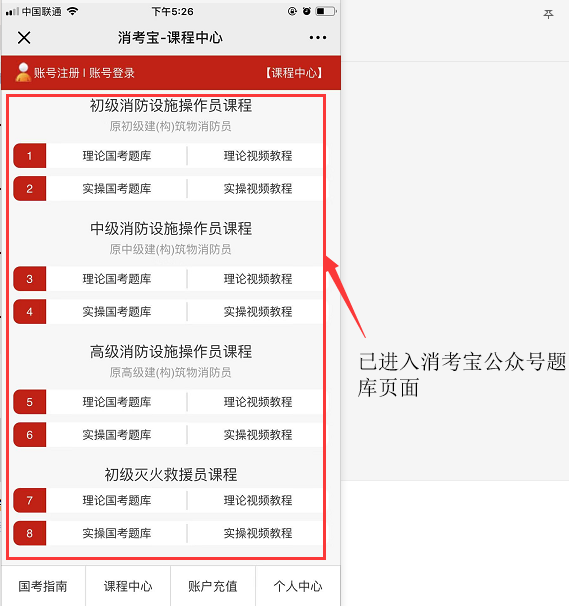569x606 pixels.
Task: Switch to the 国考指南 bottom tab
Action: 43,586
